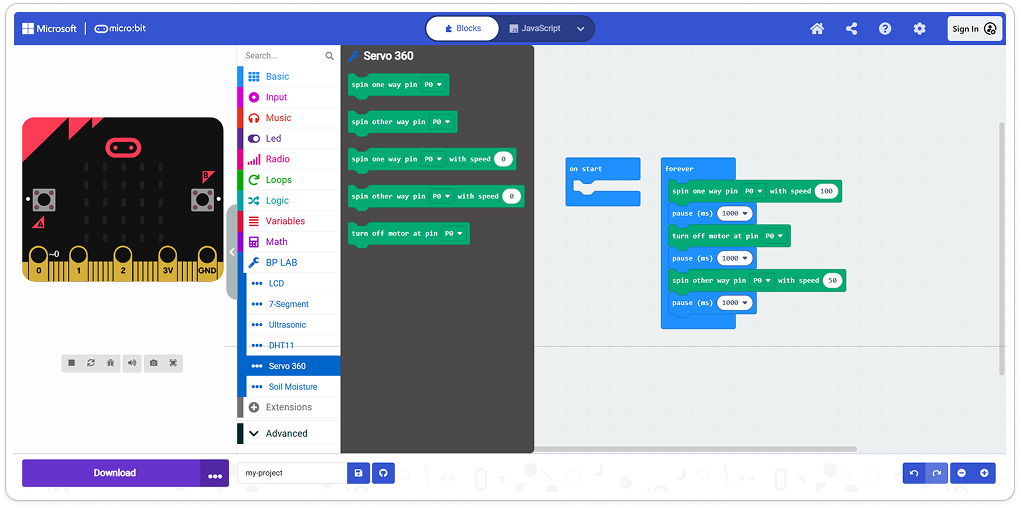Viewport: 1021px width, 508px height.
Task: Collapse the BP LAB category
Action: 288,262
